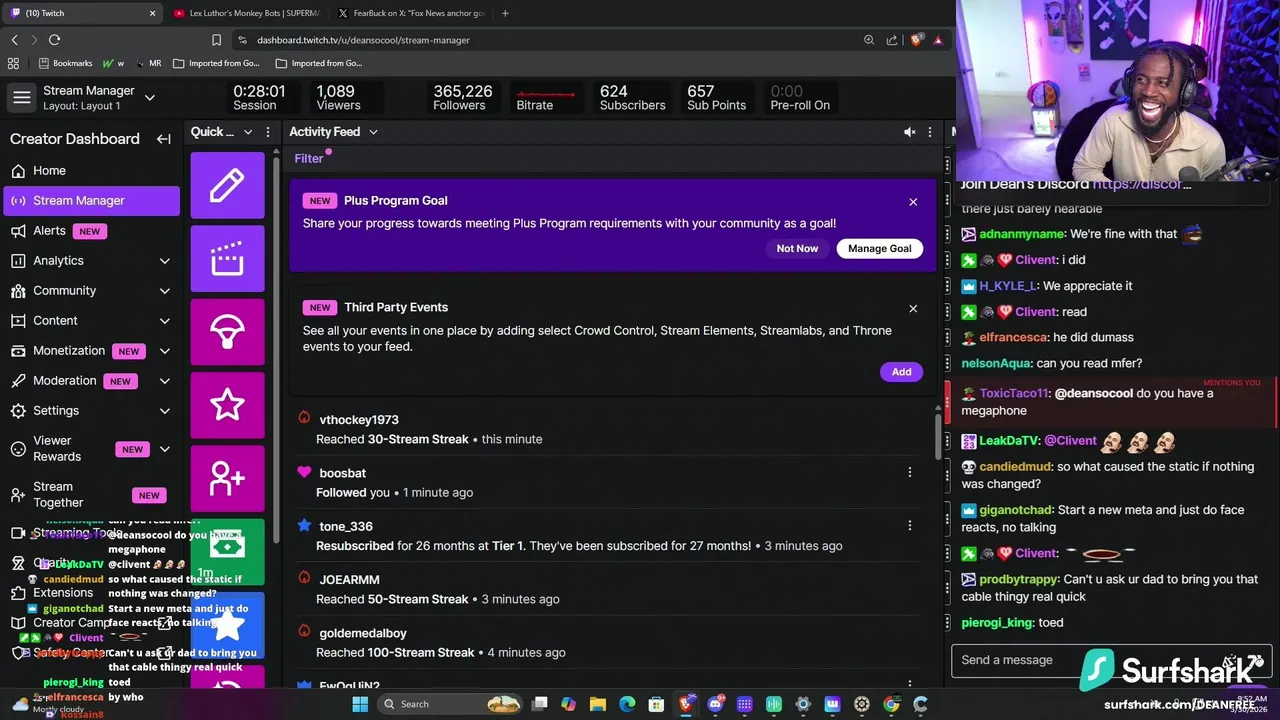Expand the Content section
The image size is (1280, 720).
165,321
